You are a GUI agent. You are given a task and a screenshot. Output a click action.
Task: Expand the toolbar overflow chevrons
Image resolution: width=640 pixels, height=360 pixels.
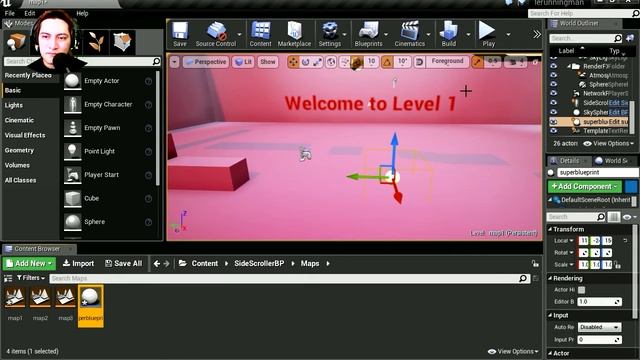[x=537, y=34]
